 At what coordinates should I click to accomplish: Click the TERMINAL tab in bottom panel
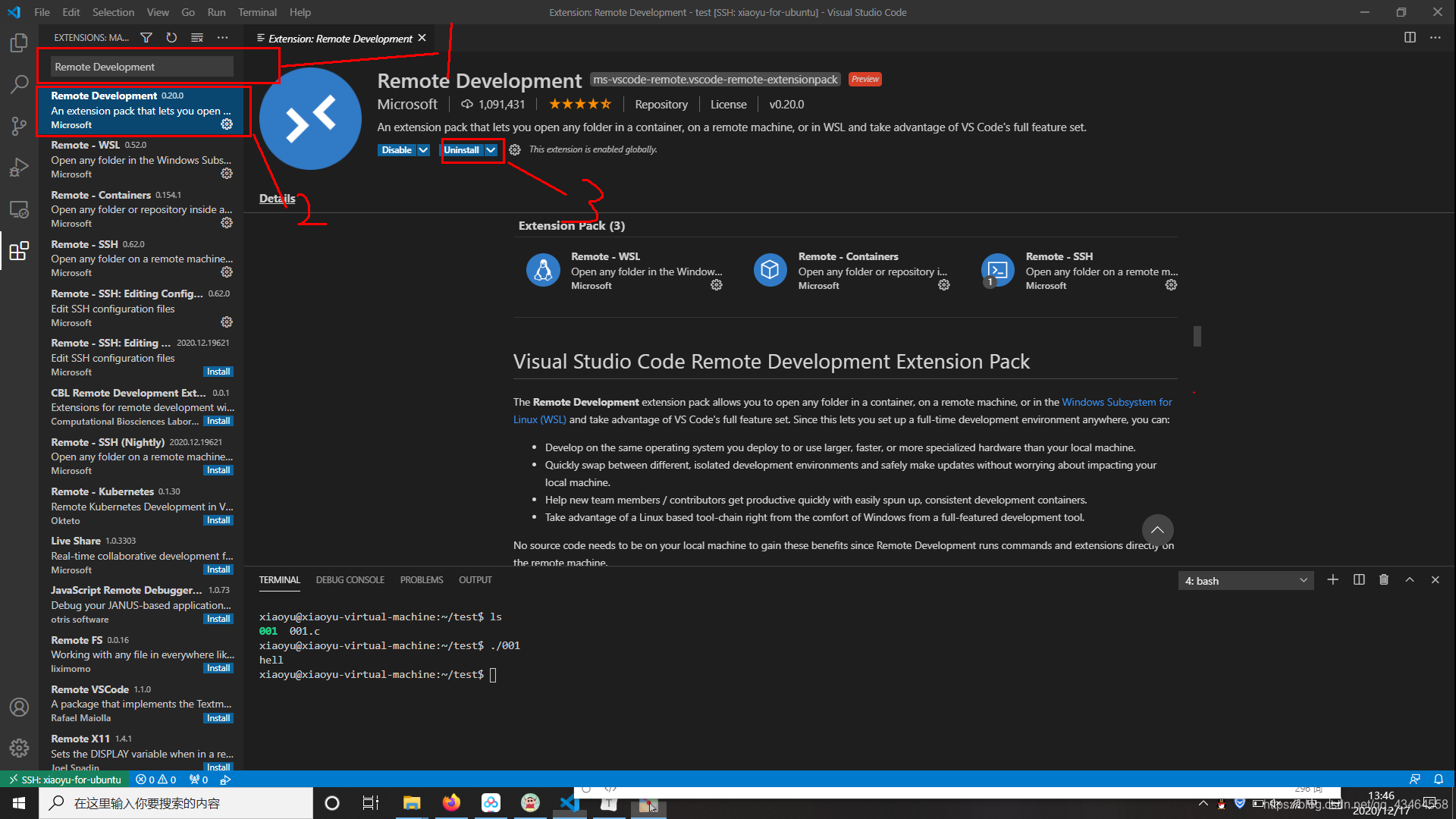click(x=278, y=580)
